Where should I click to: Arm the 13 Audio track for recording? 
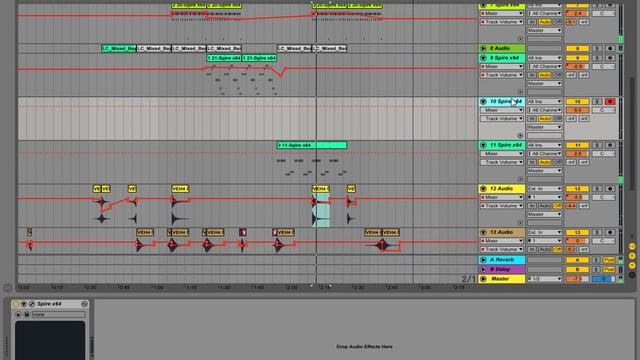pos(610,232)
